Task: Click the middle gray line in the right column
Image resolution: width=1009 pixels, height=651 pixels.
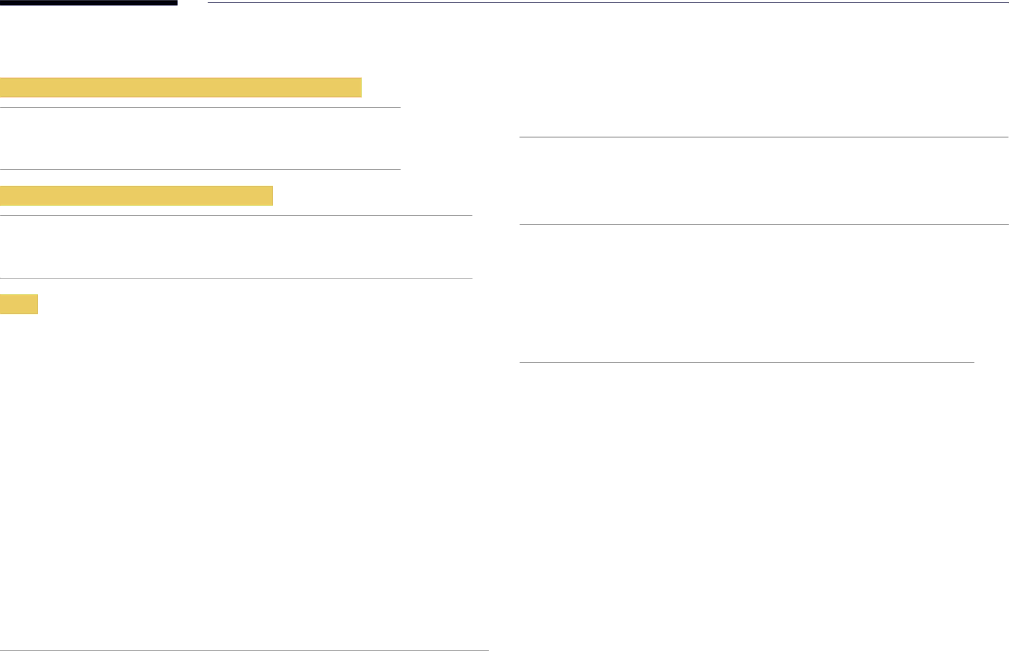Action: (764, 225)
